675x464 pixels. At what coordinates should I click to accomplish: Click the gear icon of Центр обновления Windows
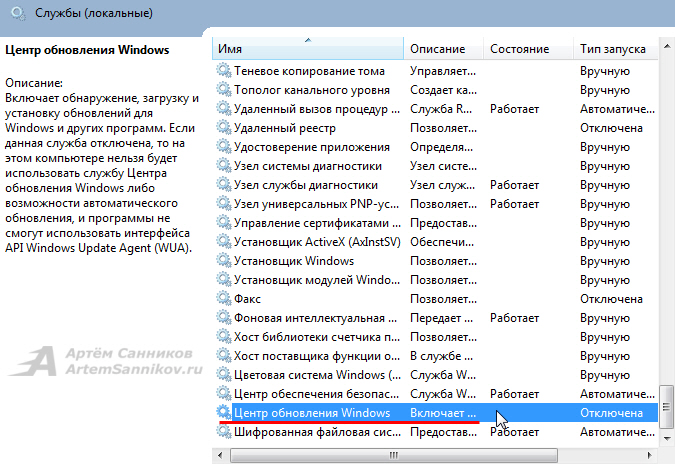223,412
